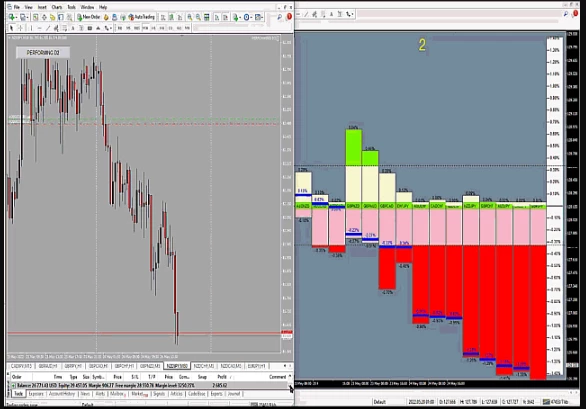The image size is (586, 409).
Task: Select the vertical line drawing tool
Action: pyautogui.click(x=31, y=28)
